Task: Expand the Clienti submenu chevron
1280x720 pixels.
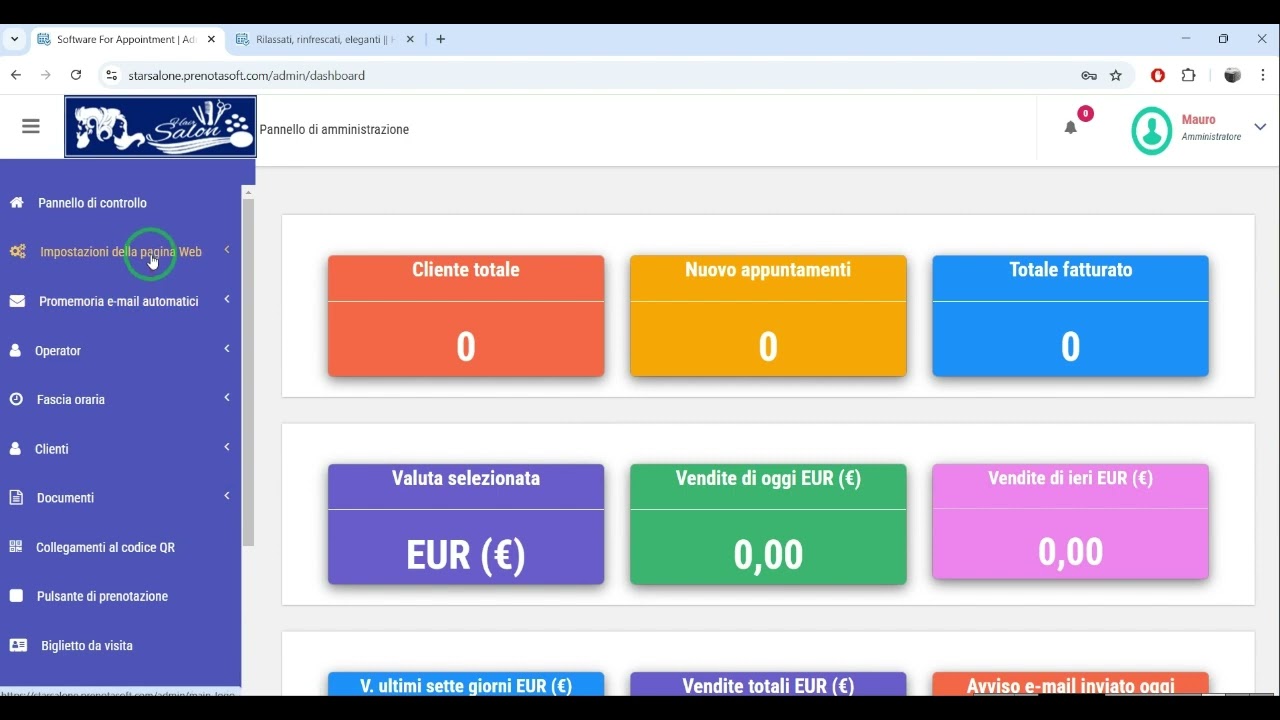Action: point(227,446)
